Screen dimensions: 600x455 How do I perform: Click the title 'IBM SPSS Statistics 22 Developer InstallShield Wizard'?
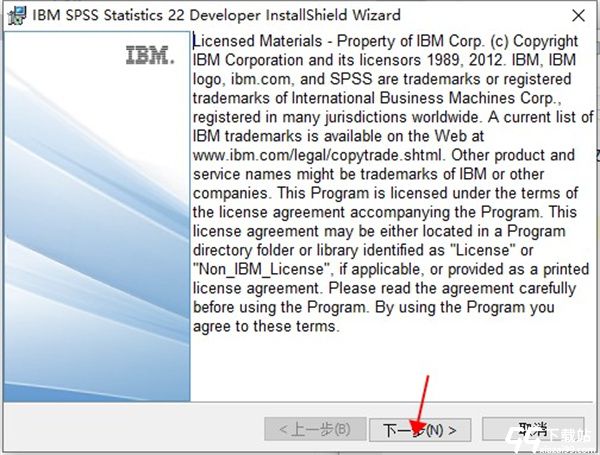(x=216, y=15)
